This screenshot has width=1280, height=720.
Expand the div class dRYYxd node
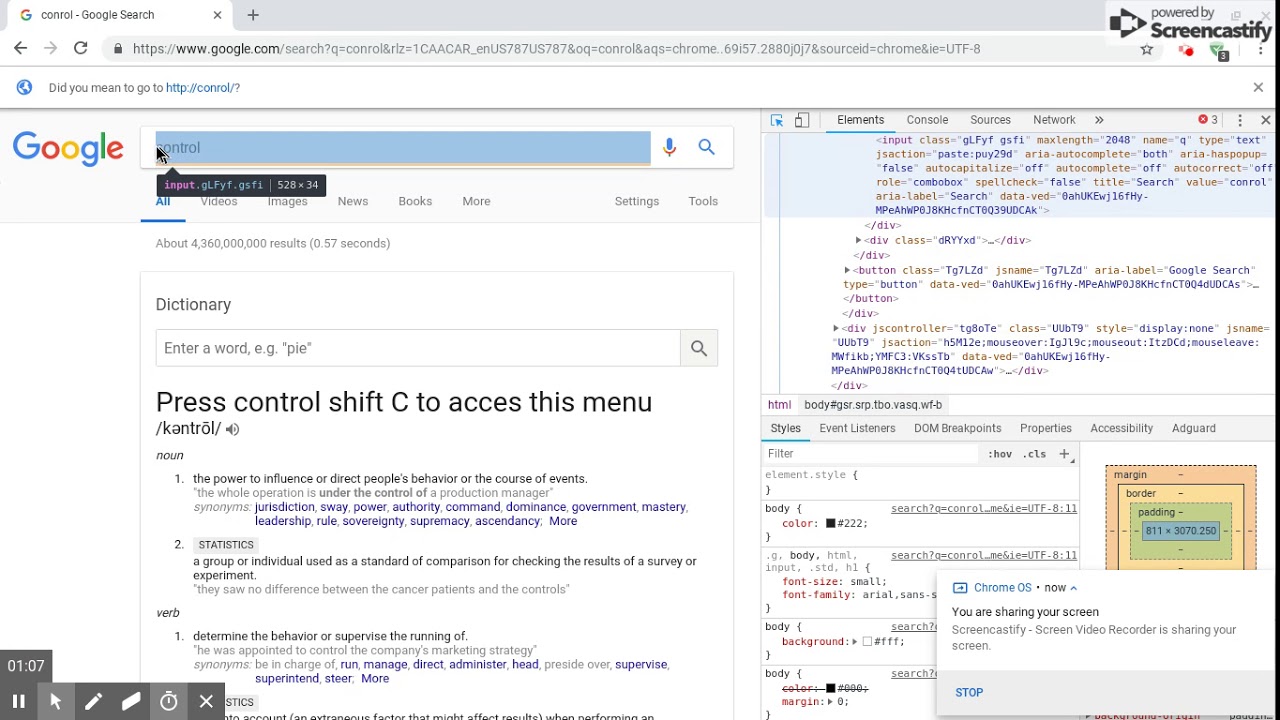858,241
